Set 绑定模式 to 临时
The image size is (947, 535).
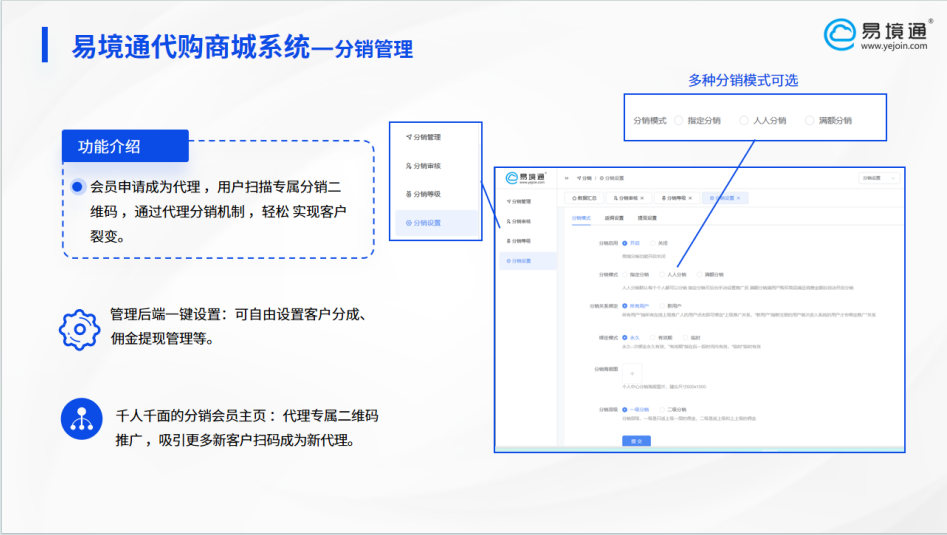685,338
